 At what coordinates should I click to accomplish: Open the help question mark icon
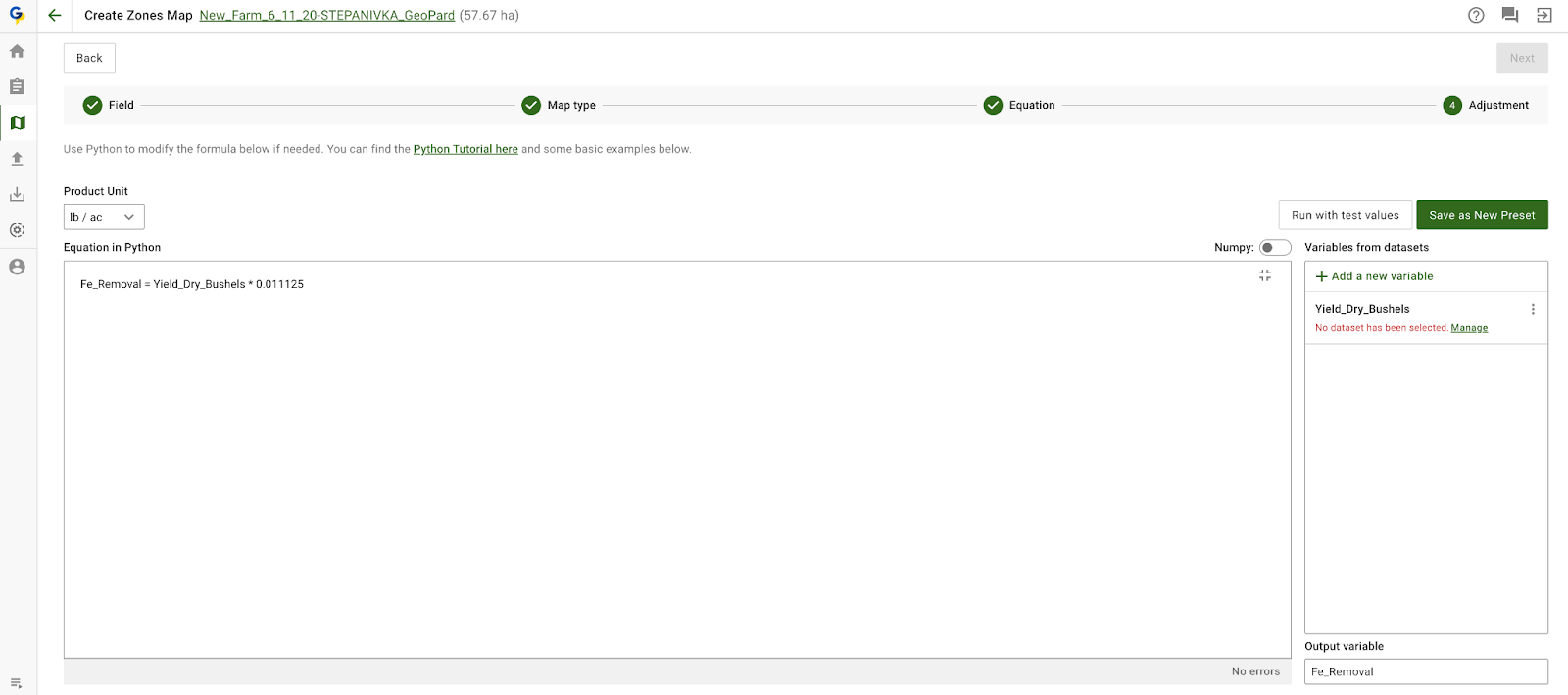pos(1476,15)
